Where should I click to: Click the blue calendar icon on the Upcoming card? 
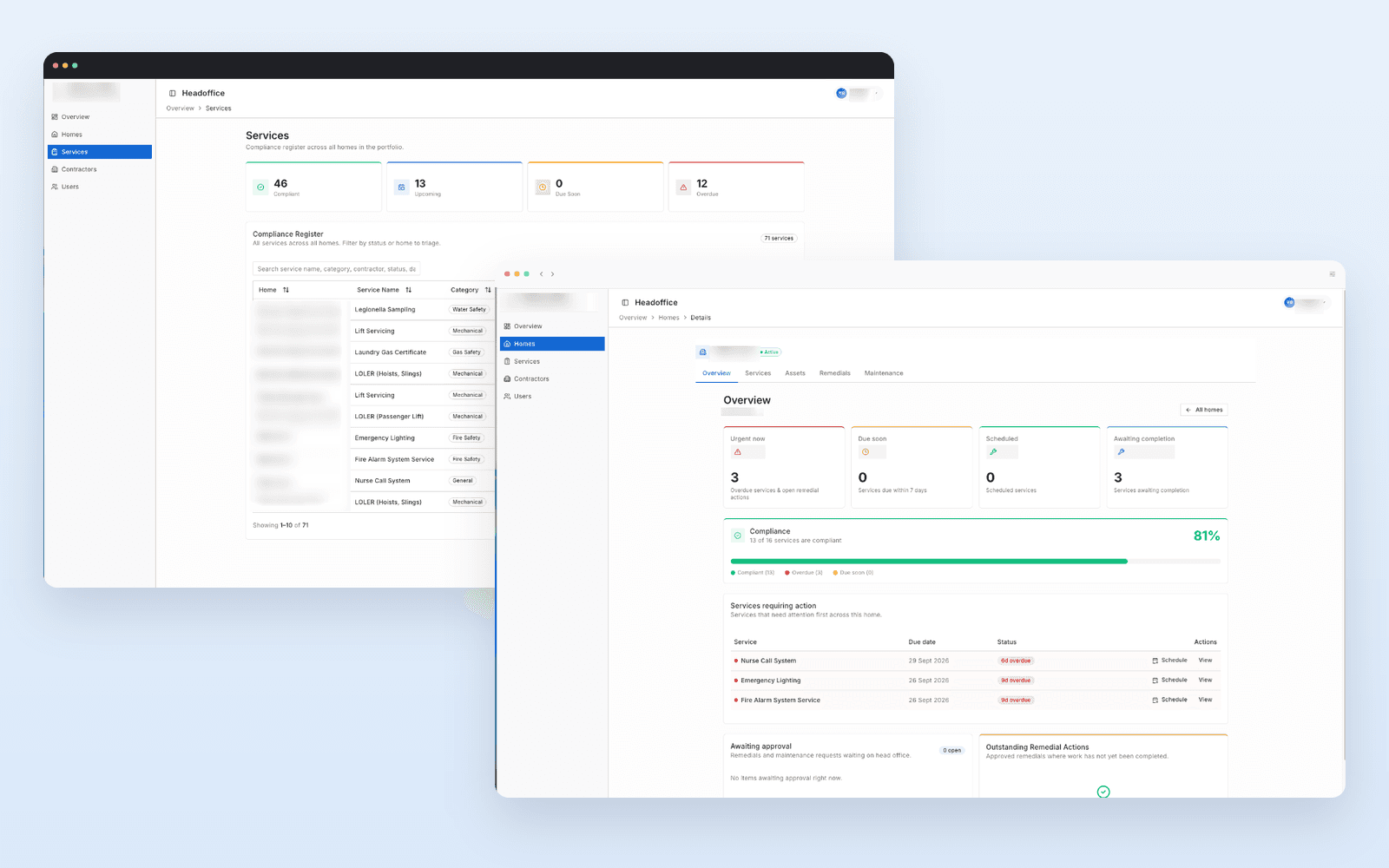pos(401,187)
